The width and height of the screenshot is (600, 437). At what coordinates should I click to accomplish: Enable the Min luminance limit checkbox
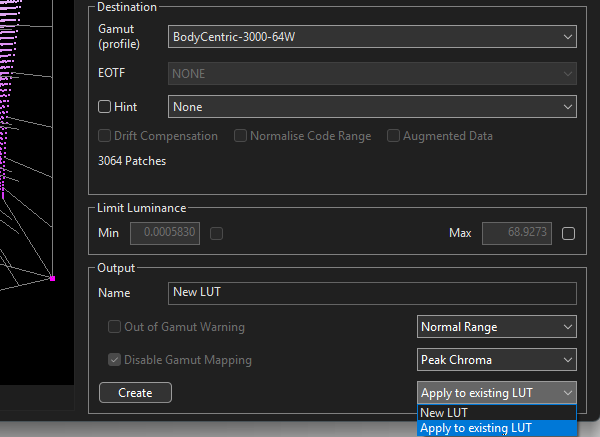[x=217, y=233]
